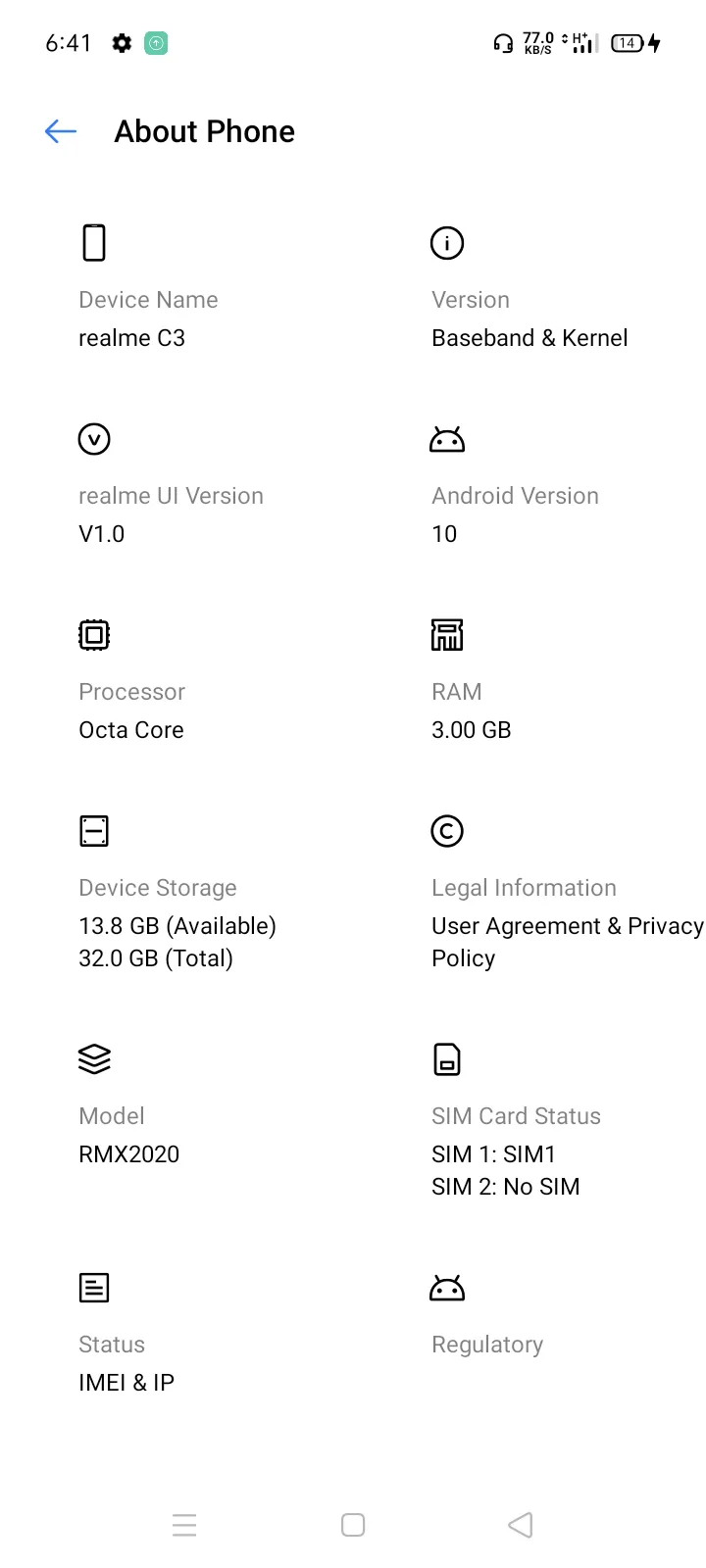The image size is (706, 1568).
Task: Tap the Octa Core processor value
Action: pyautogui.click(x=131, y=730)
